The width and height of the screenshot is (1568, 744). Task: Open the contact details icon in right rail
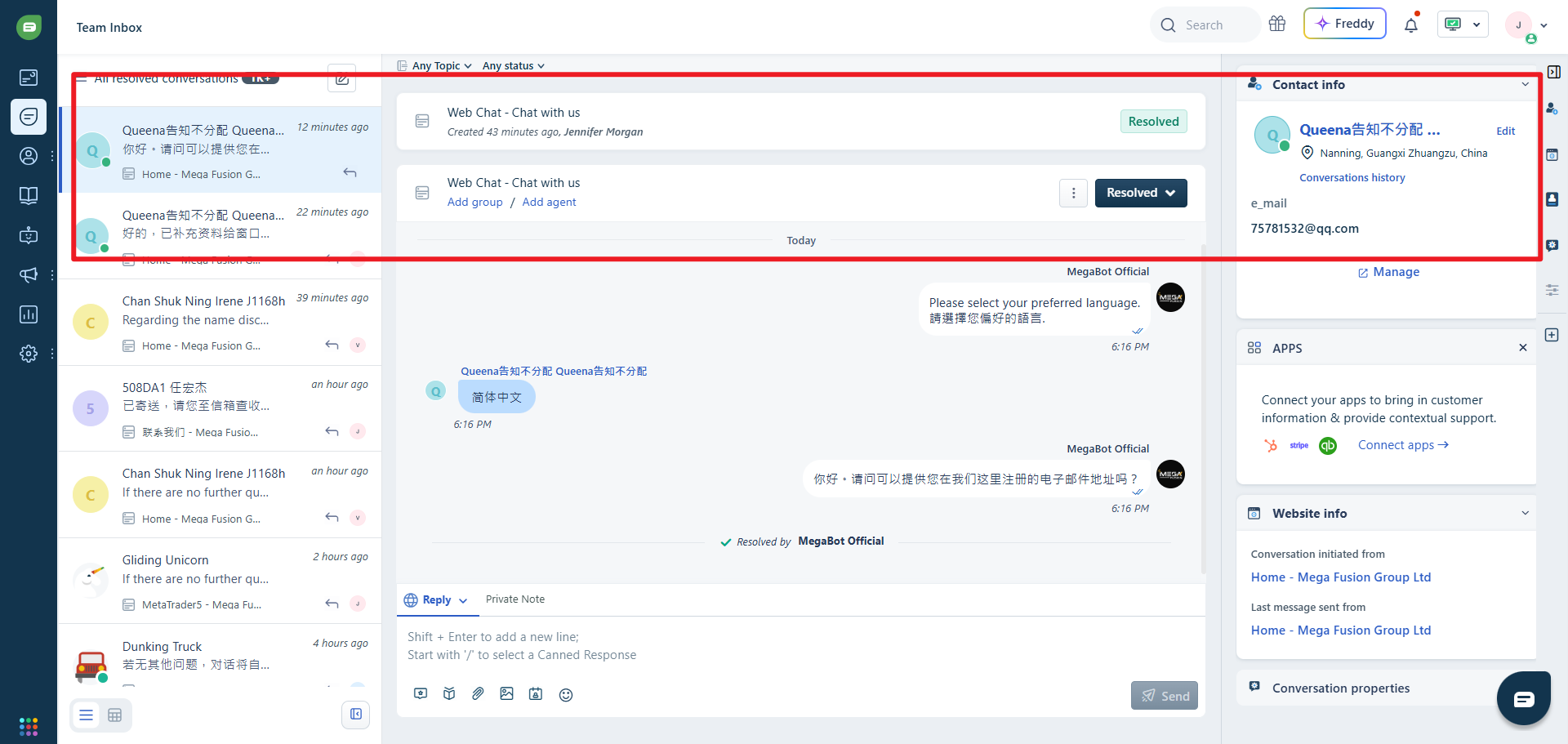(1552, 109)
